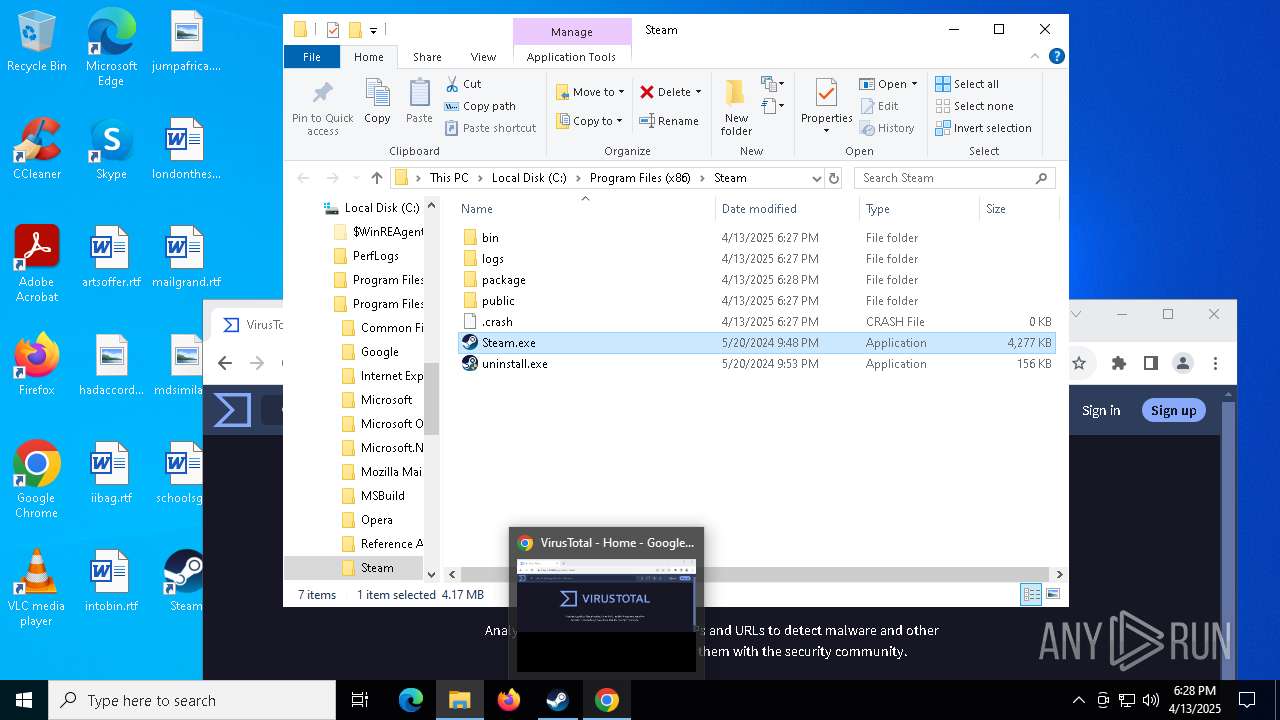Select Cut in Clipboard group
Image resolution: width=1280 pixels, height=720 pixels.
click(463, 84)
